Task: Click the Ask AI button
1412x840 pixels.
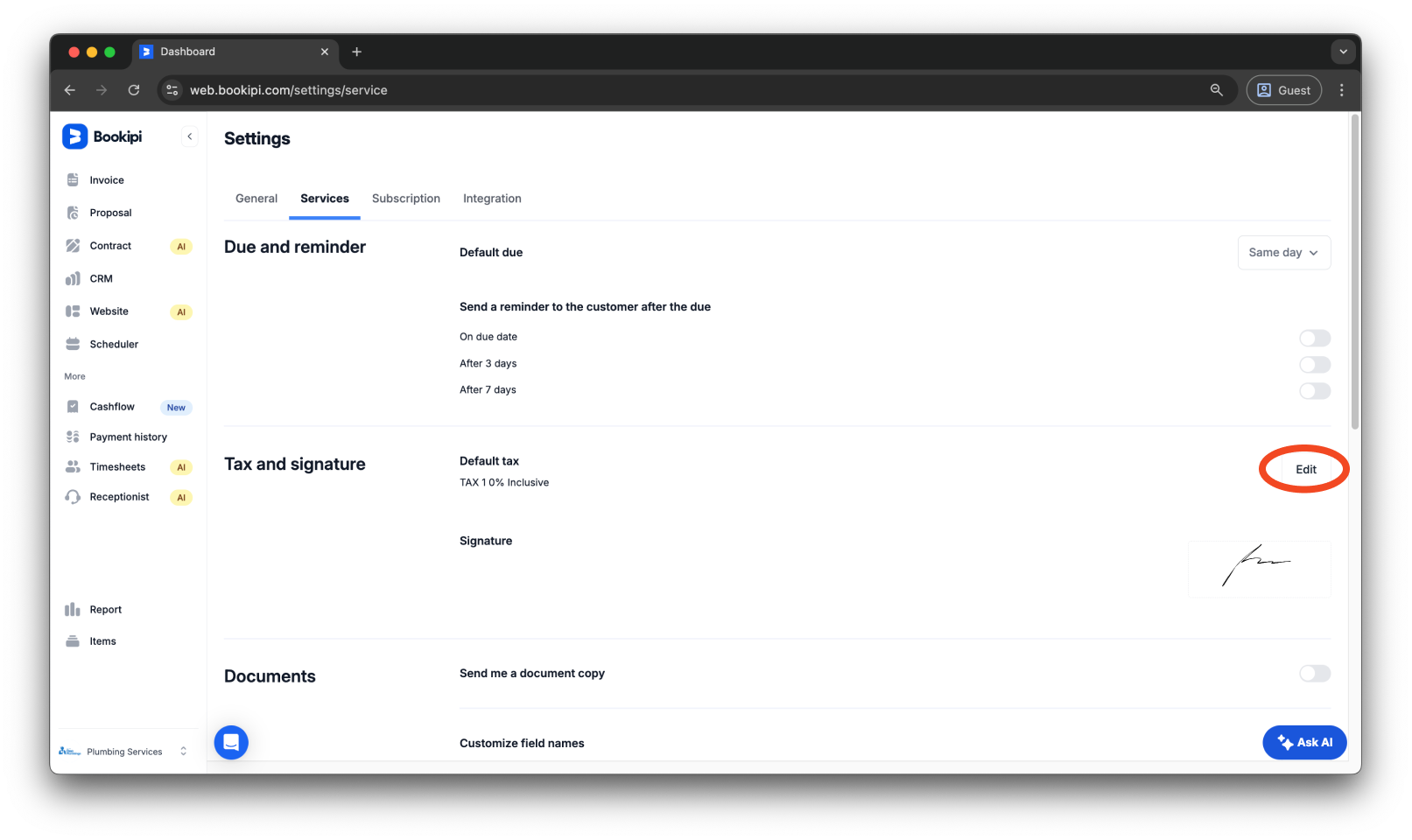Action: click(1304, 742)
